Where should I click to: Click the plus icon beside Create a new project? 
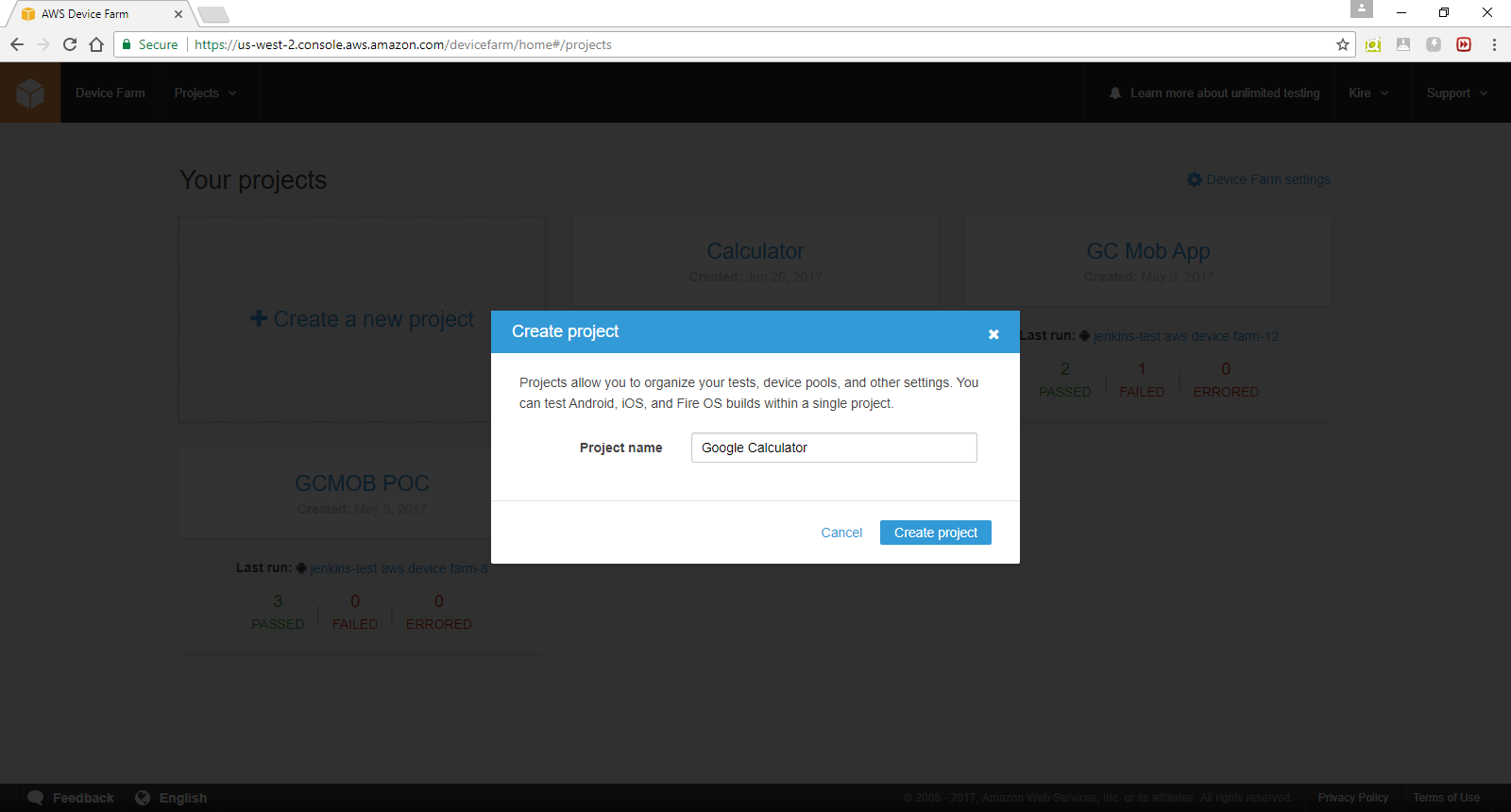[x=258, y=319]
